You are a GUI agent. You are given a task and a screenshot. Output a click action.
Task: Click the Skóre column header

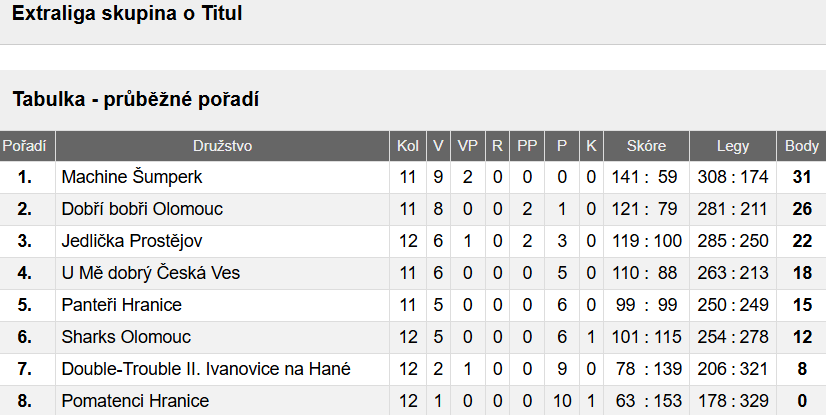coord(646,146)
